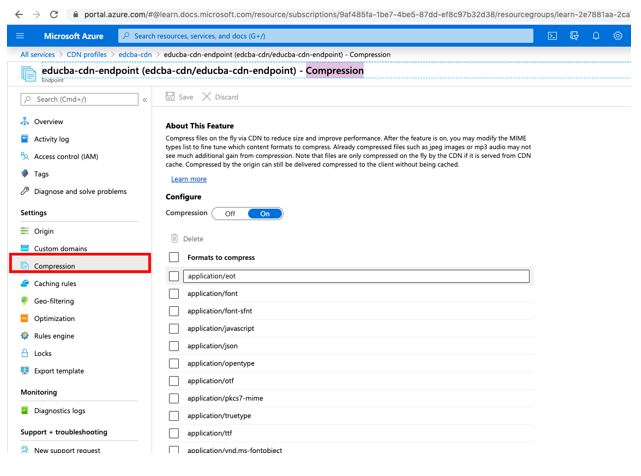Reload the page with refresh icon
Viewport: 641px width, 476px height.
[54, 14]
